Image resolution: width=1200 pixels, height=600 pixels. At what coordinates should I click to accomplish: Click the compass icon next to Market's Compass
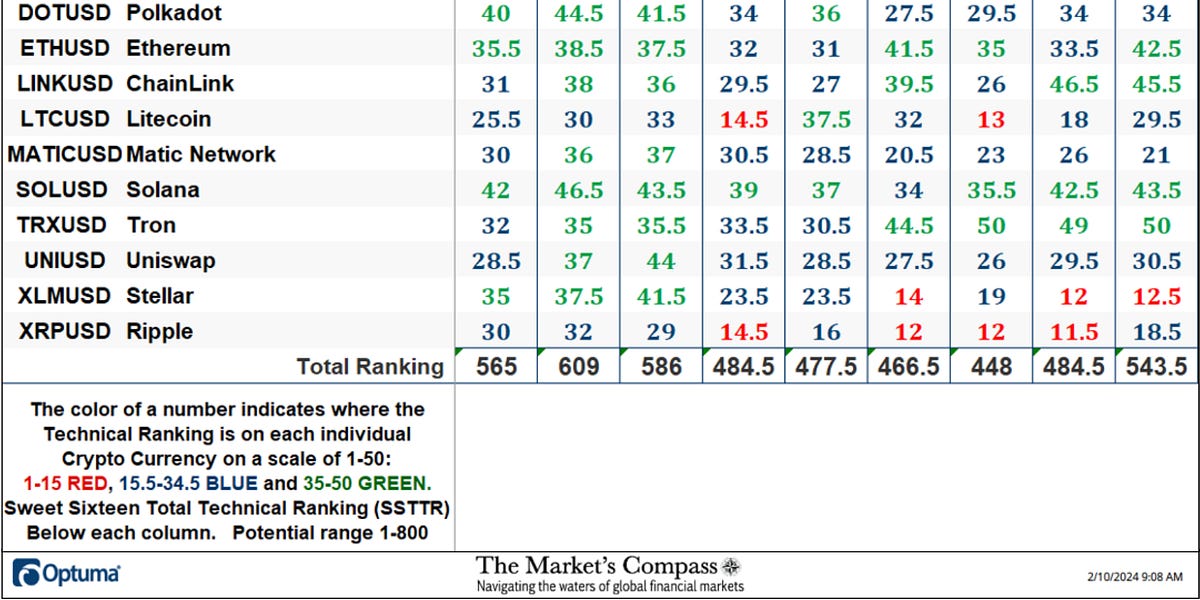730,564
